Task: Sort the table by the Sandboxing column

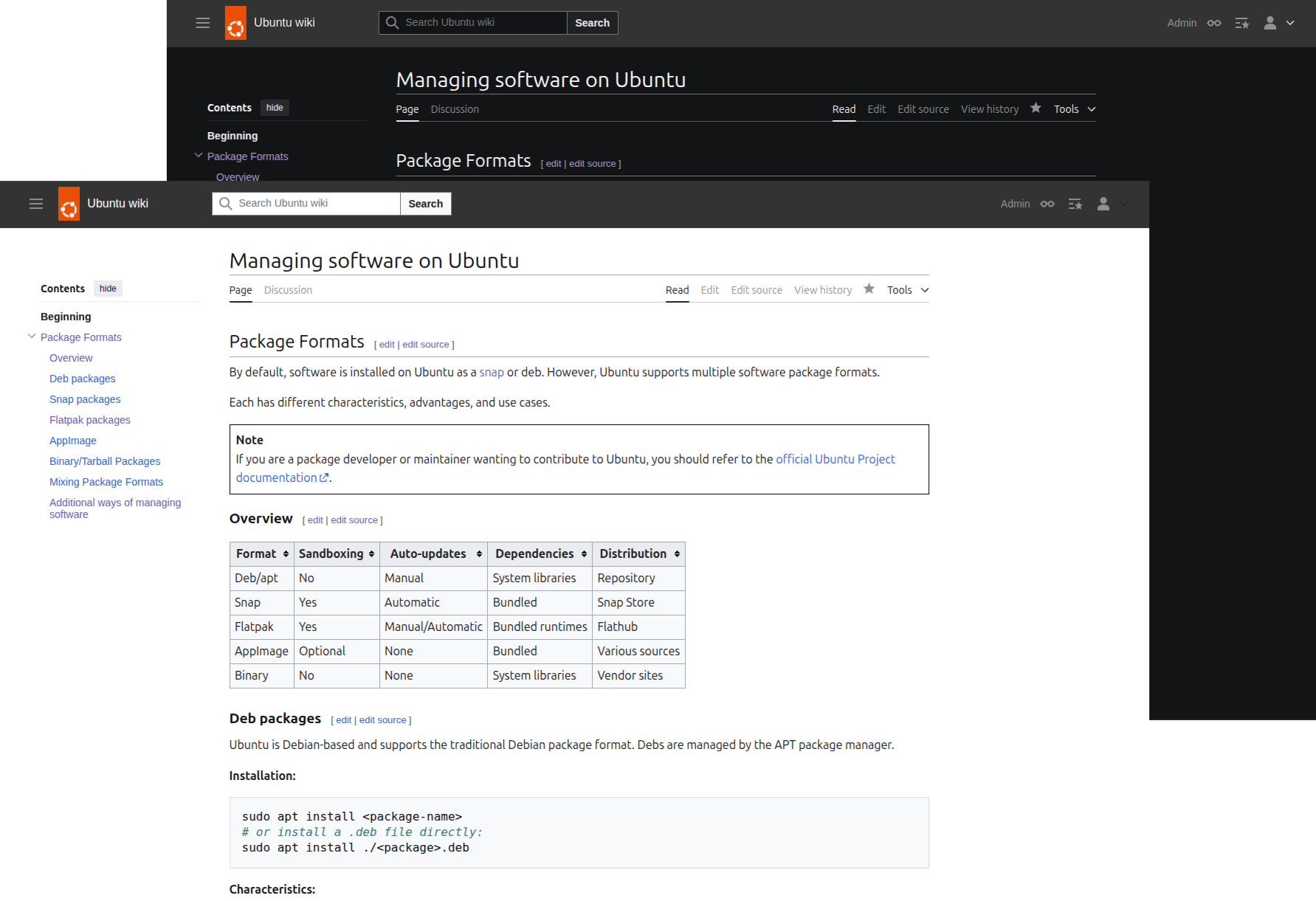Action: 371,554
